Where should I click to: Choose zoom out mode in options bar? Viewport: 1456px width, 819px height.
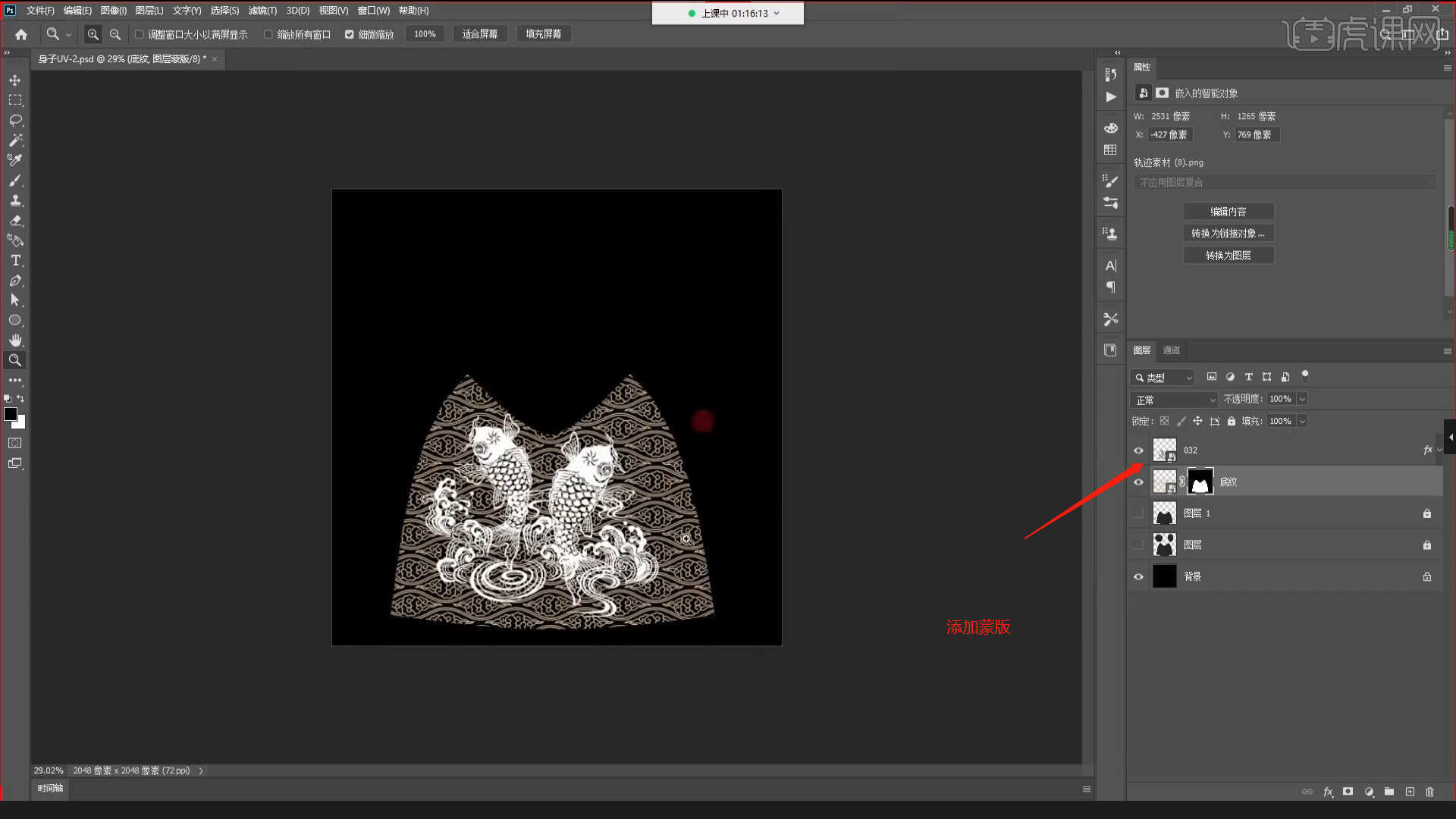click(115, 34)
